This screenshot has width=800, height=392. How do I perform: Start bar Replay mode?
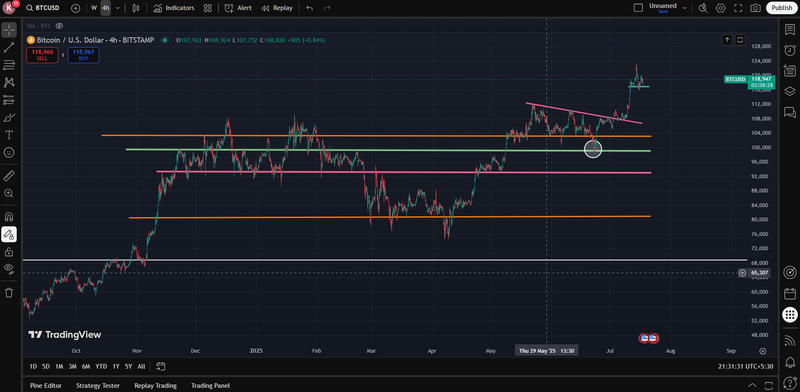[277, 8]
